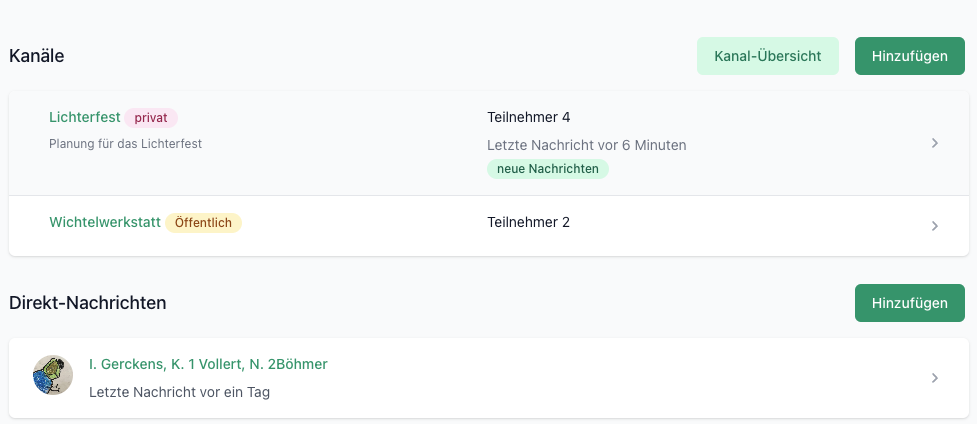Click the Öffentlich badge on Wichtelwerkstatt
This screenshot has width=977, height=424.
click(x=203, y=223)
